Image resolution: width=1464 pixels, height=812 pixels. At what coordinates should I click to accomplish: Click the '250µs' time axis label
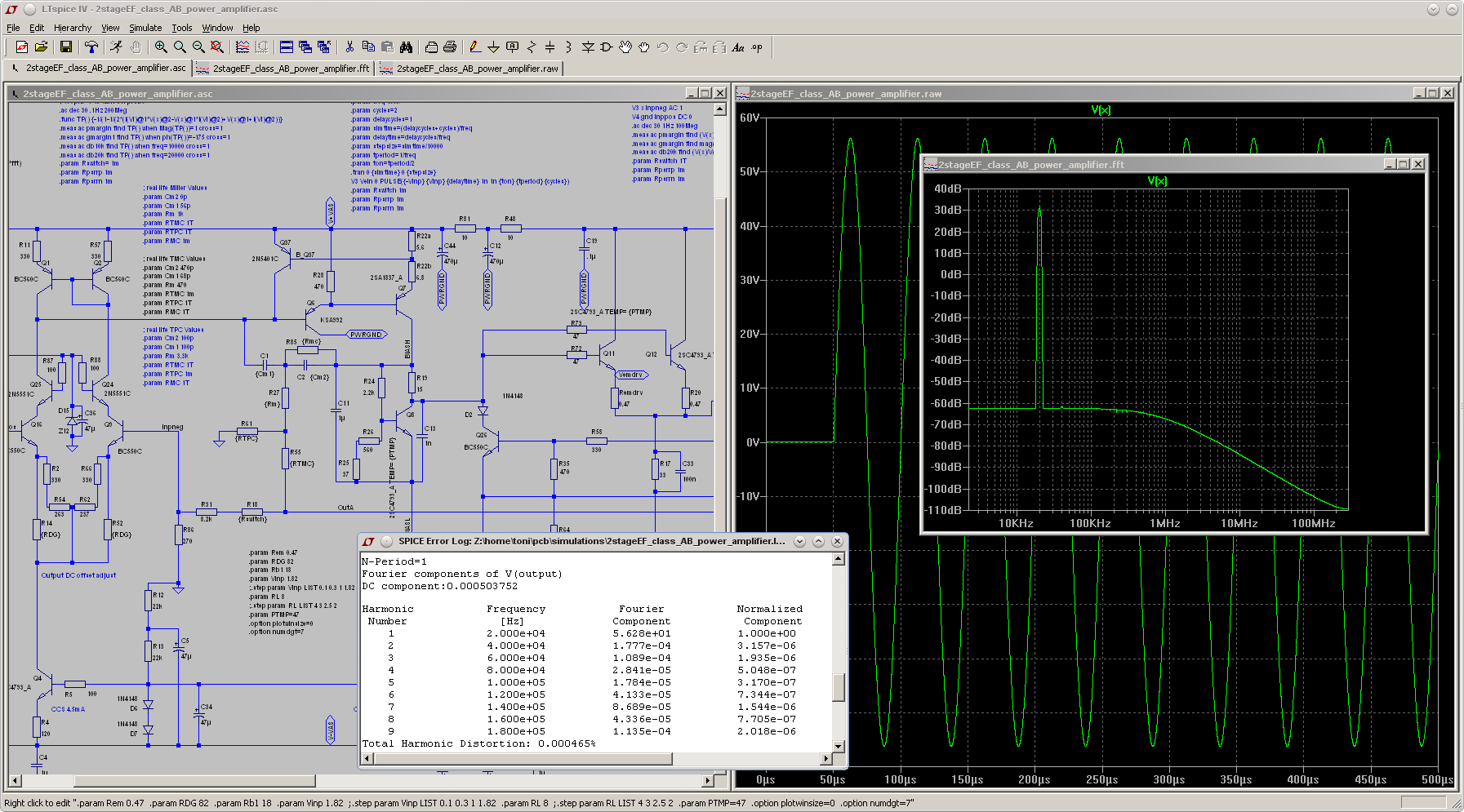[1101, 780]
